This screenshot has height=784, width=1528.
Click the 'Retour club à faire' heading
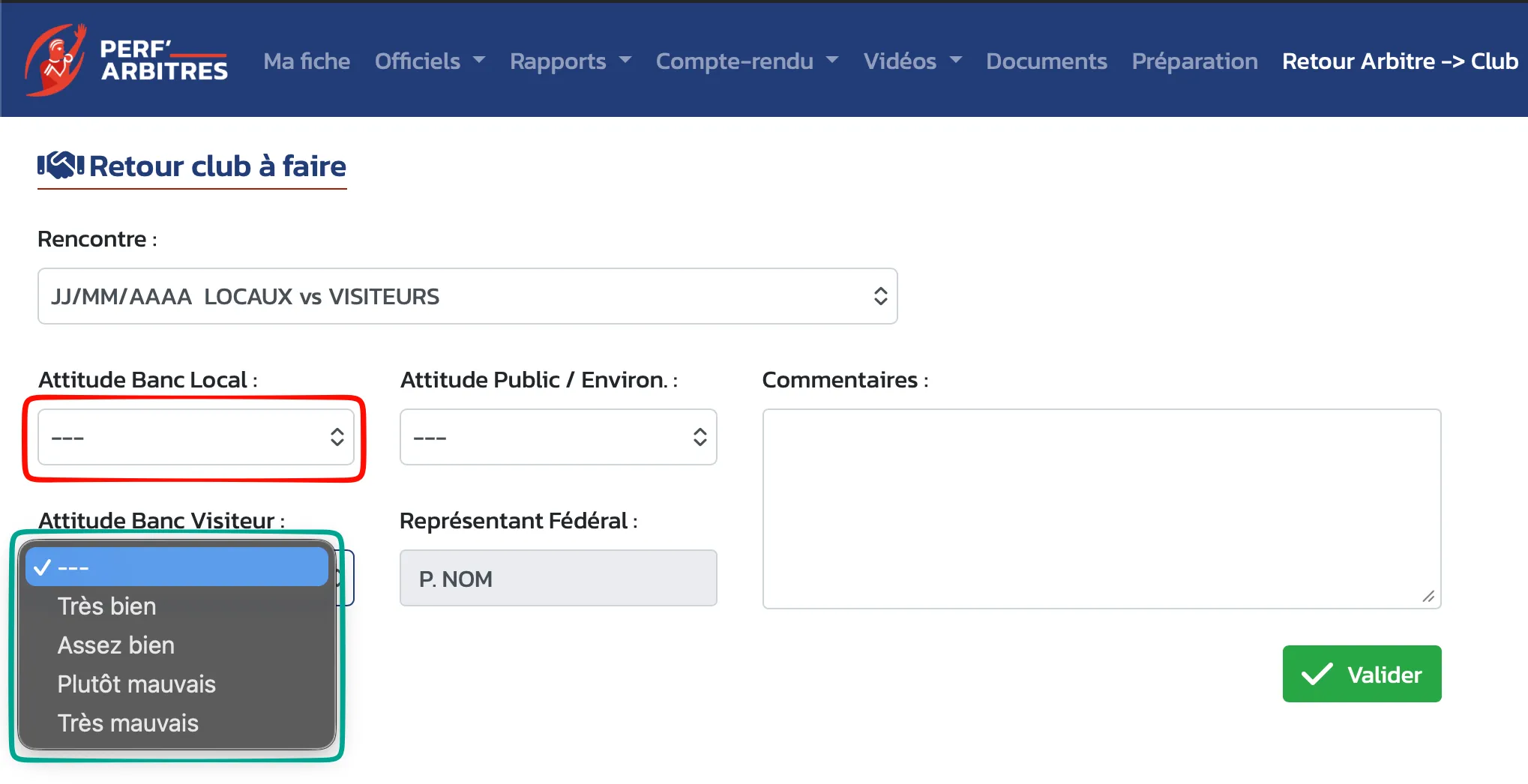pos(217,166)
